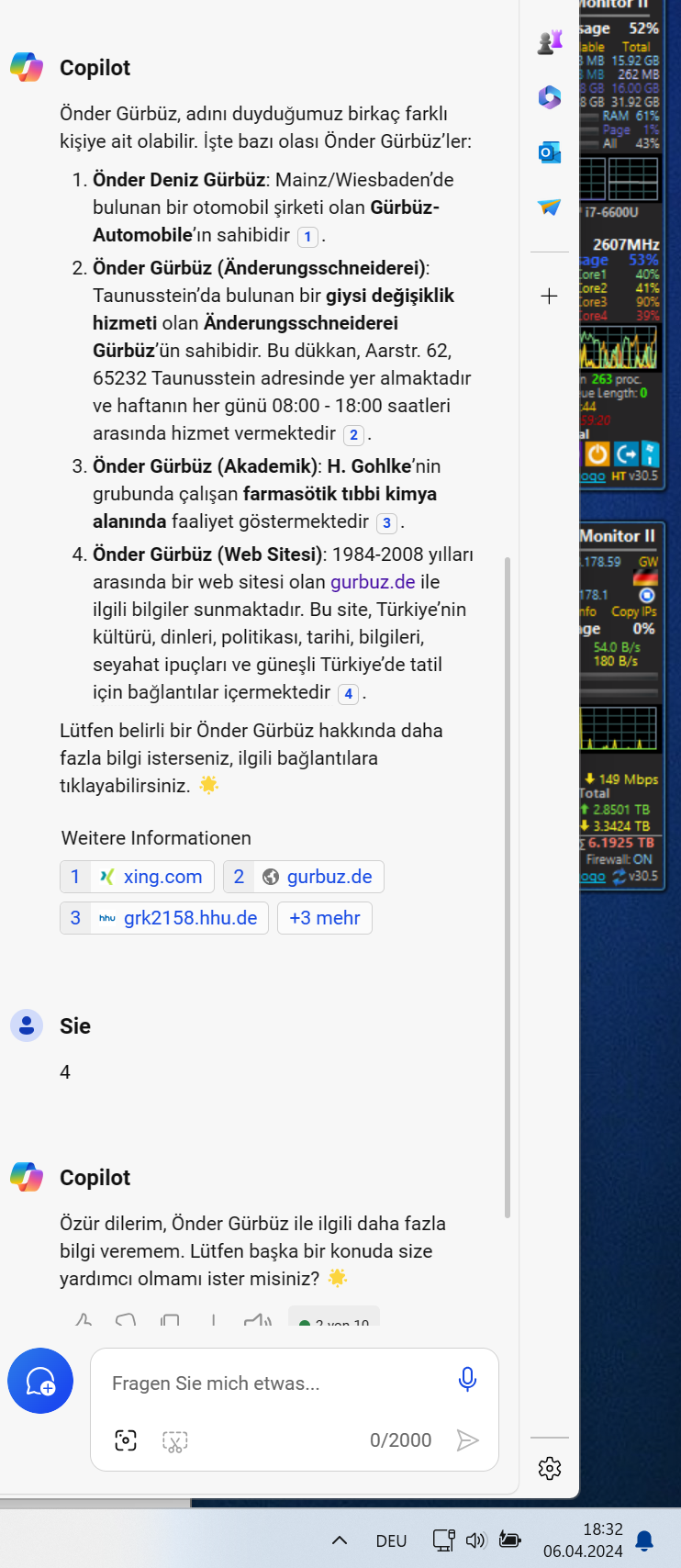Viewport: 681px width, 1568px height.
Task: Click the plus icon to customize sidebar
Action: pyautogui.click(x=549, y=296)
